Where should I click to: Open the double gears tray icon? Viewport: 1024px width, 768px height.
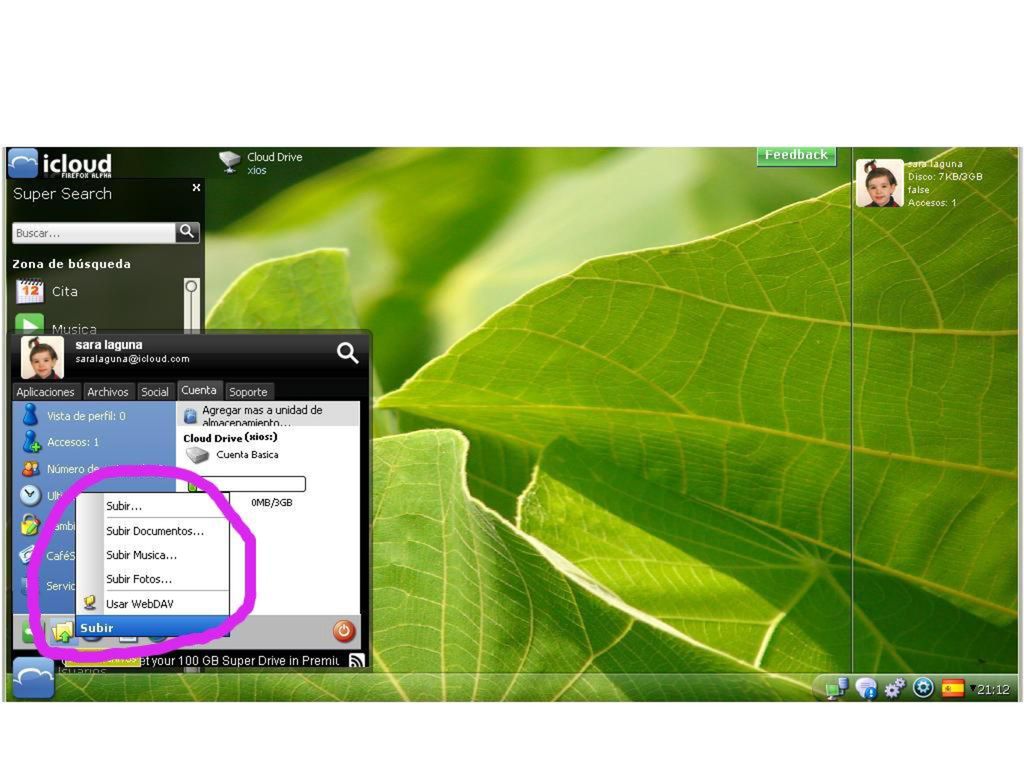click(x=895, y=688)
